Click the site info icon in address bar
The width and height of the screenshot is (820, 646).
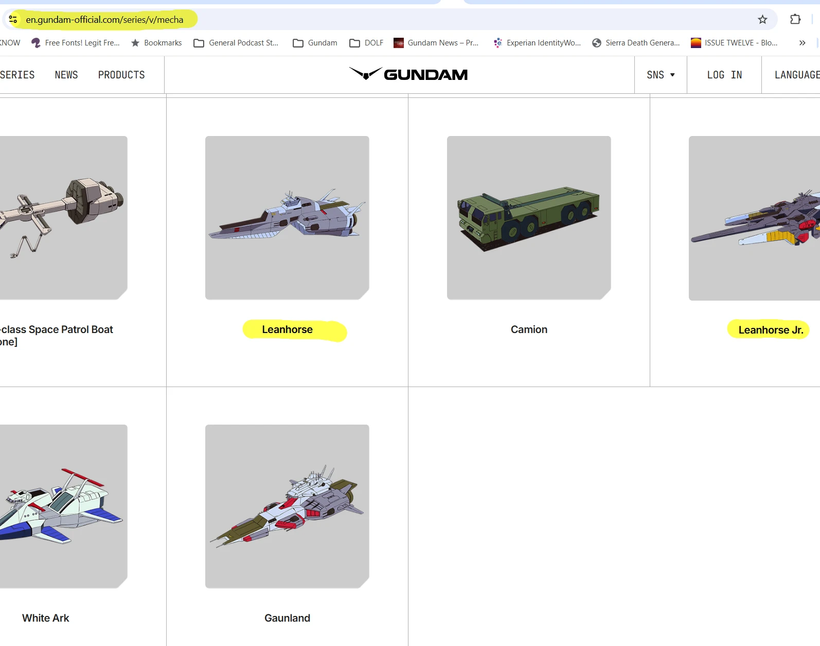[13, 19]
